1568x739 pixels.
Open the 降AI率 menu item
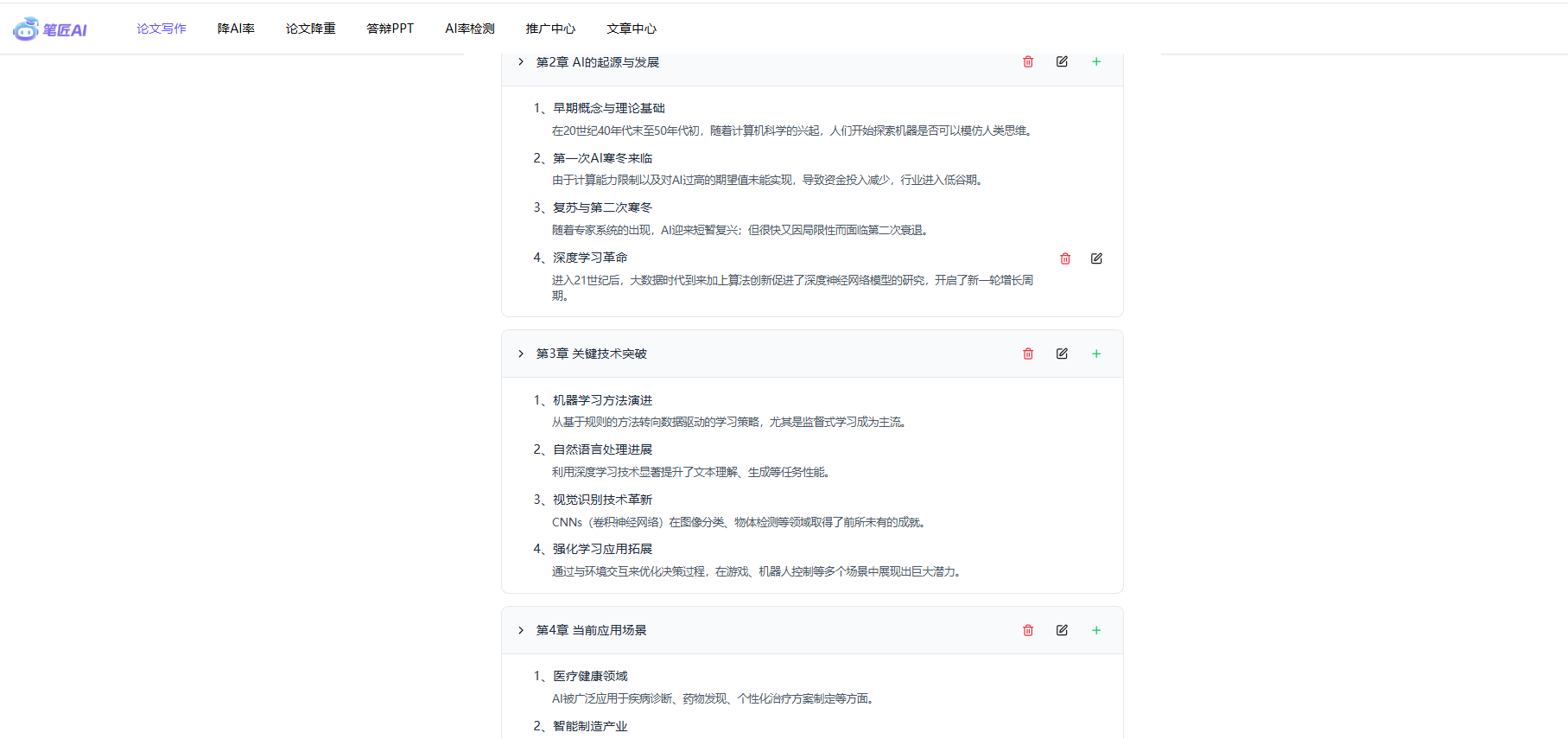tap(236, 29)
